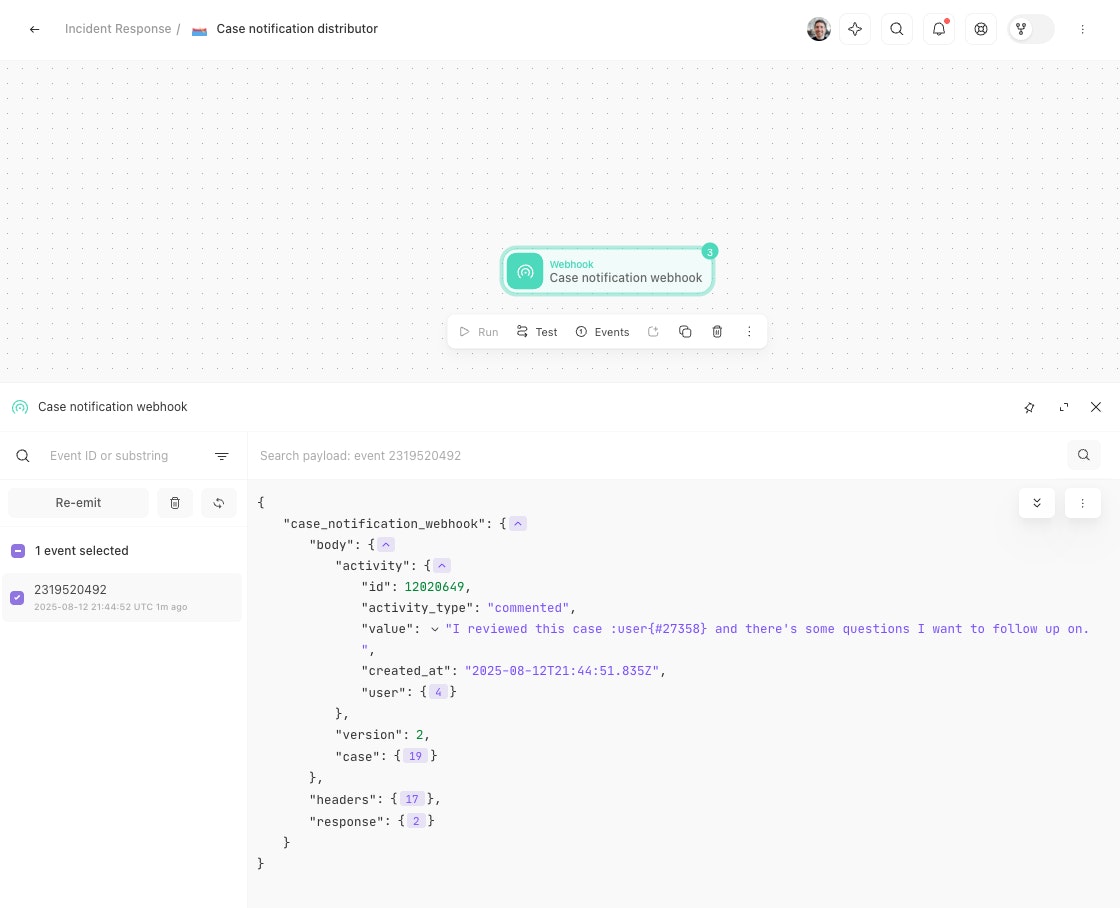Refresh the events list
The height and width of the screenshot is (908, 1120).
coord(219,503)
